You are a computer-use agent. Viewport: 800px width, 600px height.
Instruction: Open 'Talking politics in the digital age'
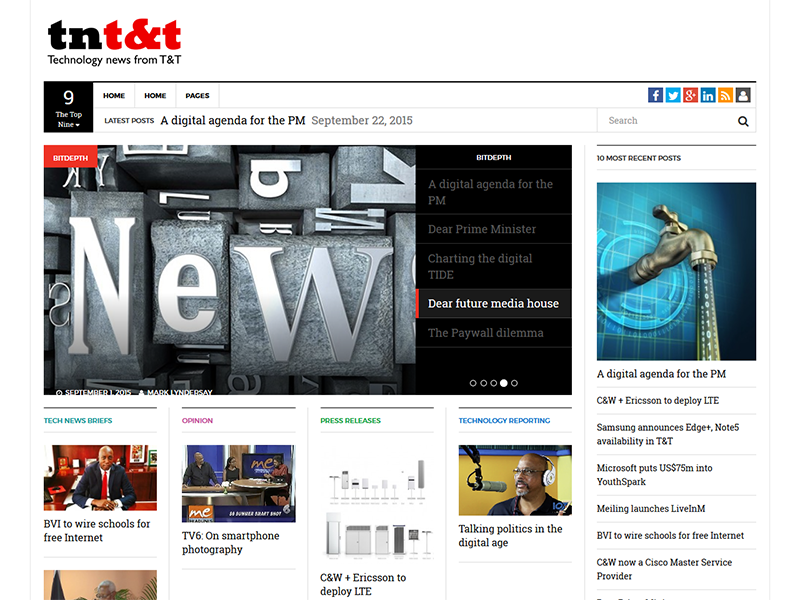(x=510, y=536)
